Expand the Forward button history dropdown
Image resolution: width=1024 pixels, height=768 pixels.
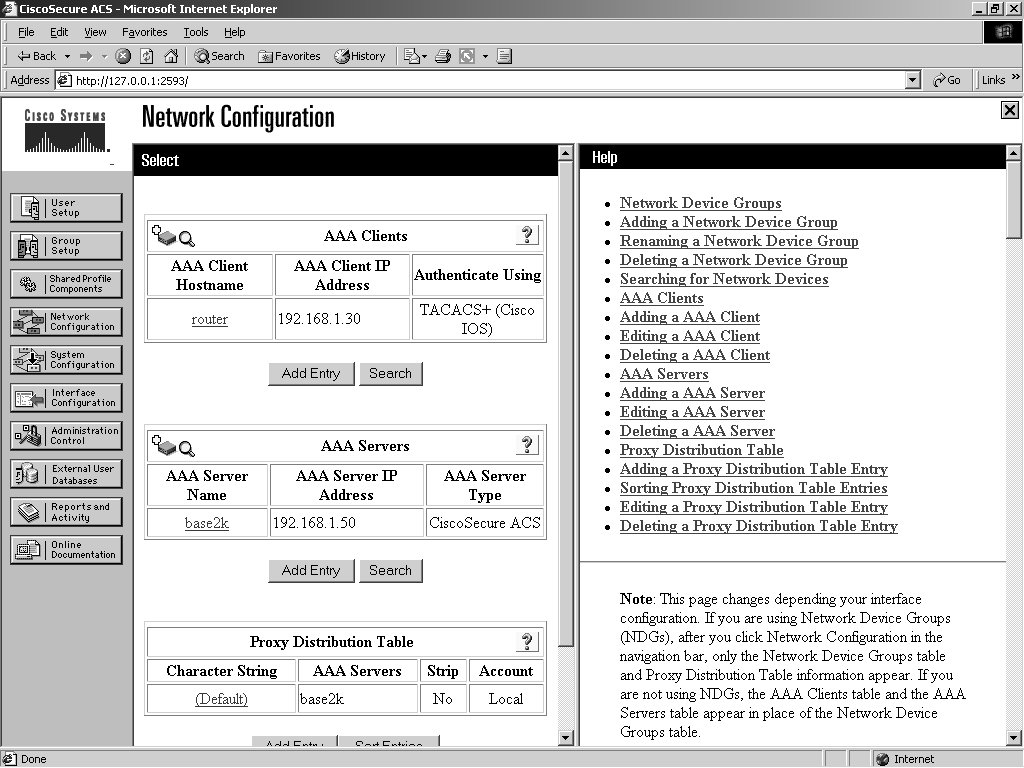tap(104, 56)
